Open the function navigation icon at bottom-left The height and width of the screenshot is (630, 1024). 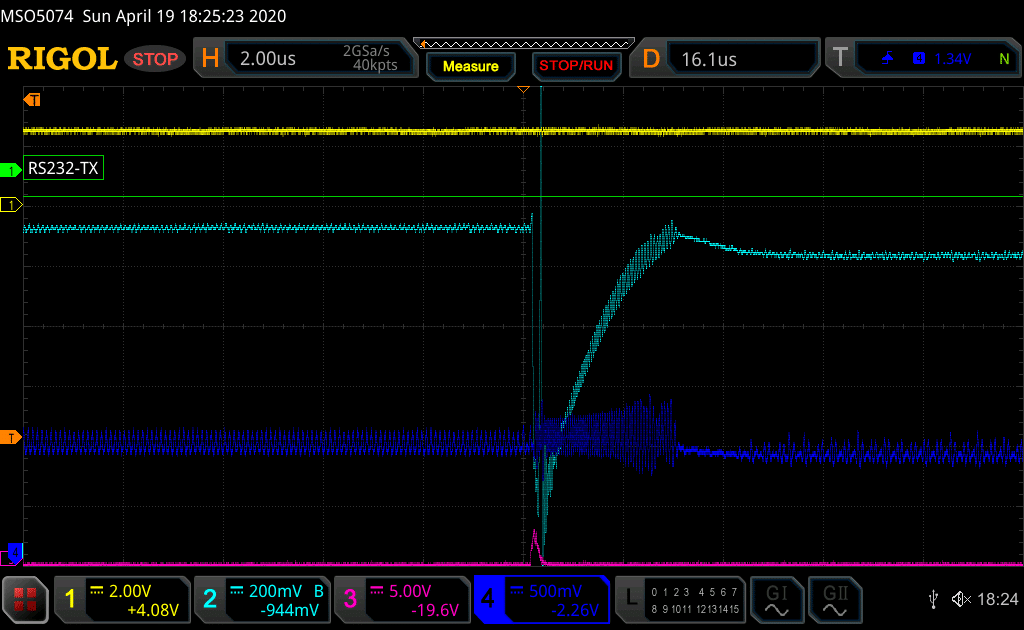[26, 599]
